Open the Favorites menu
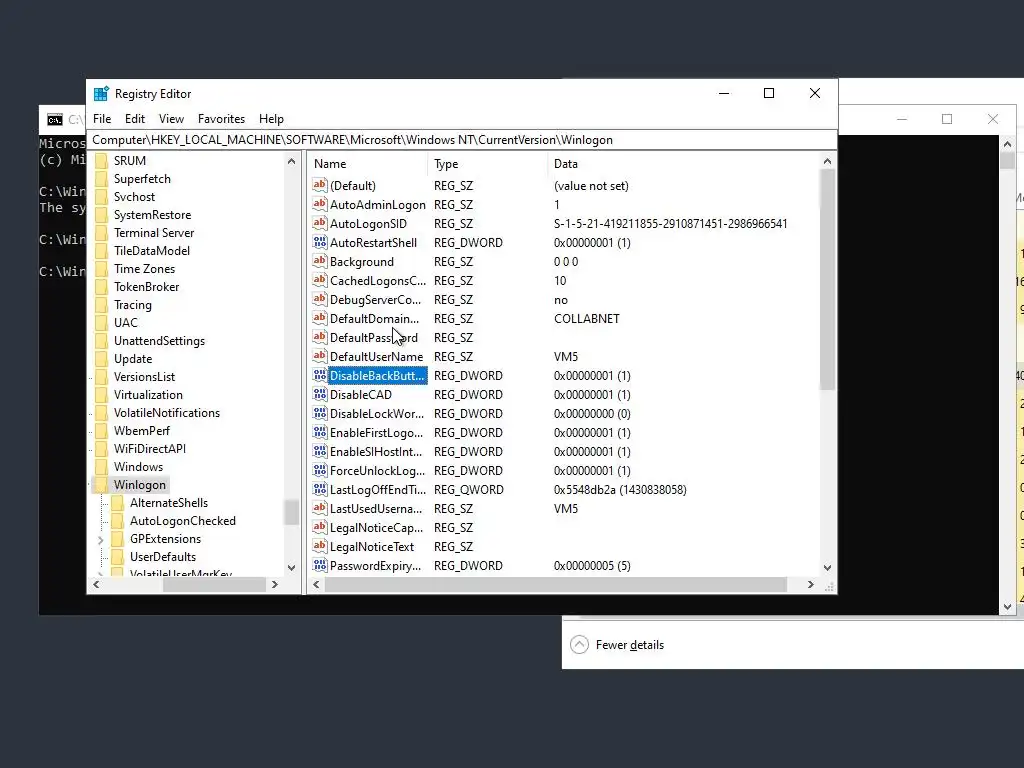This screenshot has height=768, width=1024. coord(221,119)
